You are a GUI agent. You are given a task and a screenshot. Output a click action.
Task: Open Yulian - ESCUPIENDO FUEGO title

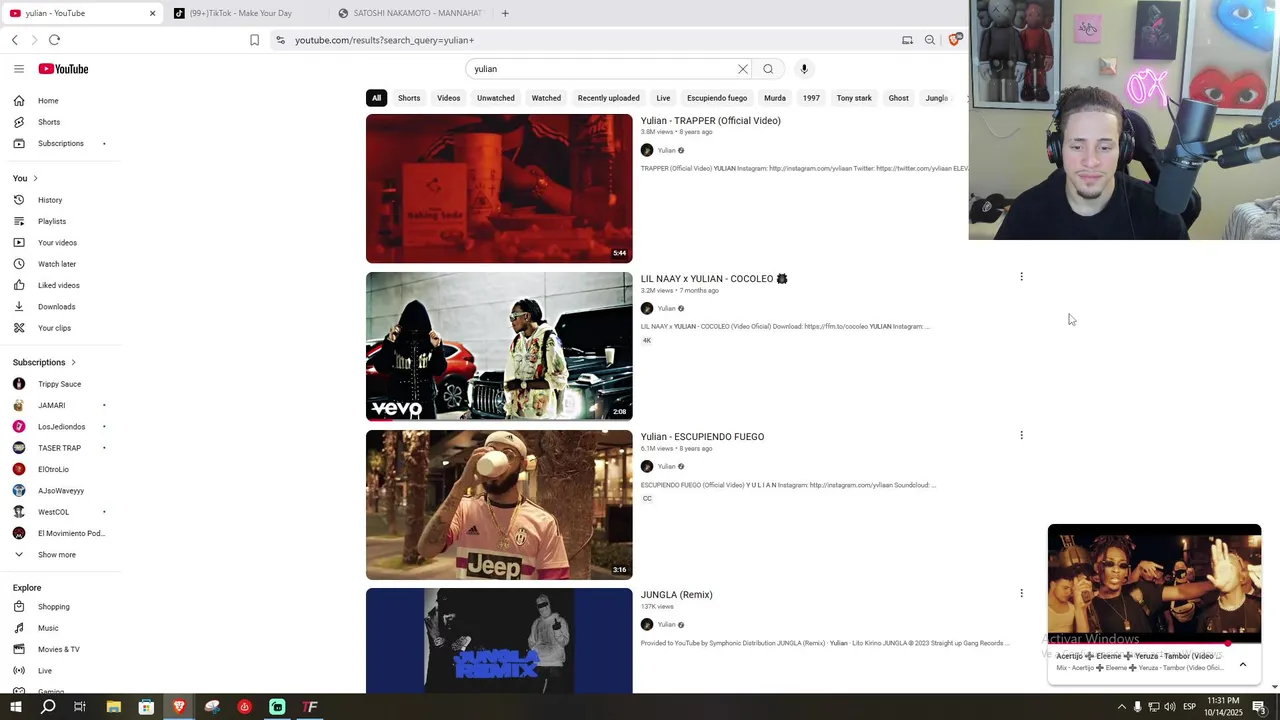click(702, 437)
